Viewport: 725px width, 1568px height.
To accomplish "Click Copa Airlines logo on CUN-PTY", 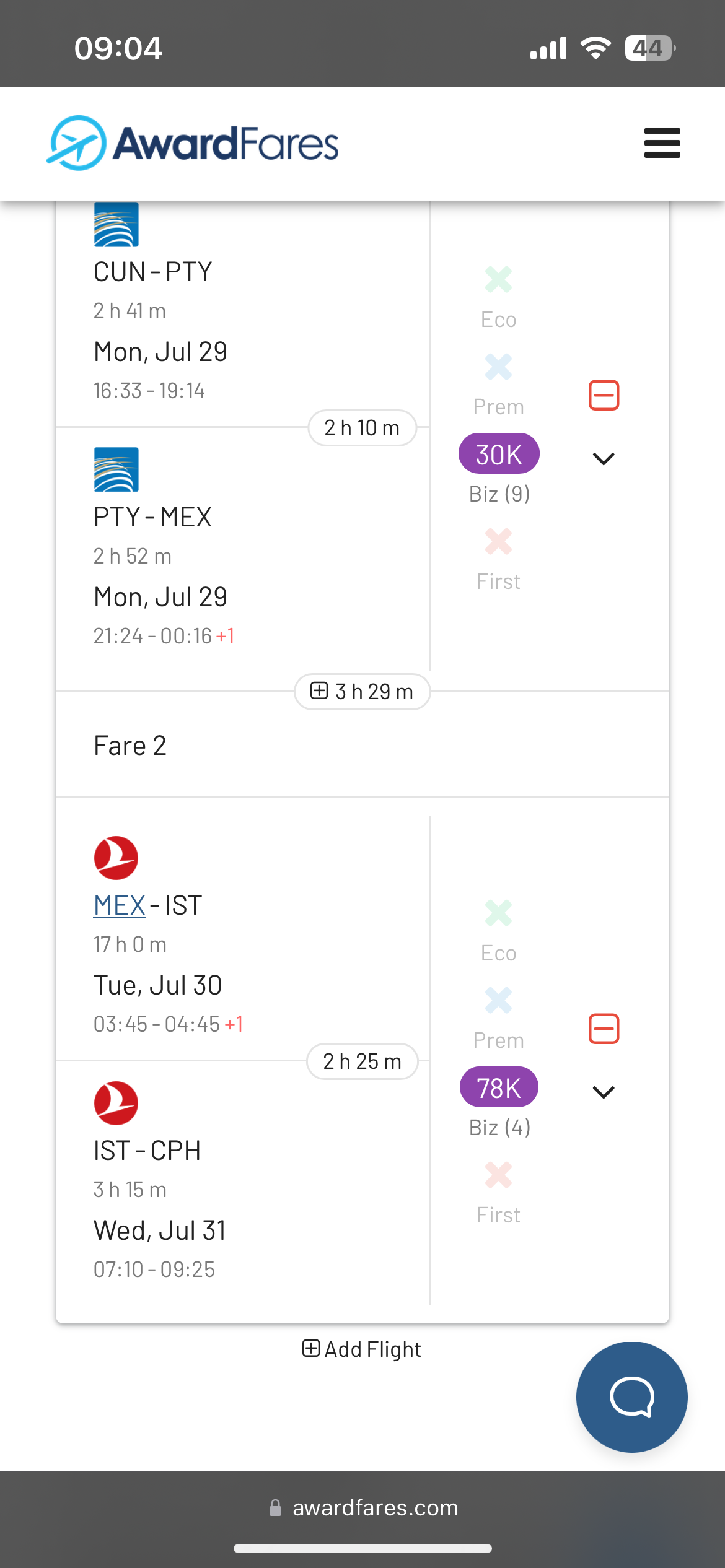I will [116, 224].
